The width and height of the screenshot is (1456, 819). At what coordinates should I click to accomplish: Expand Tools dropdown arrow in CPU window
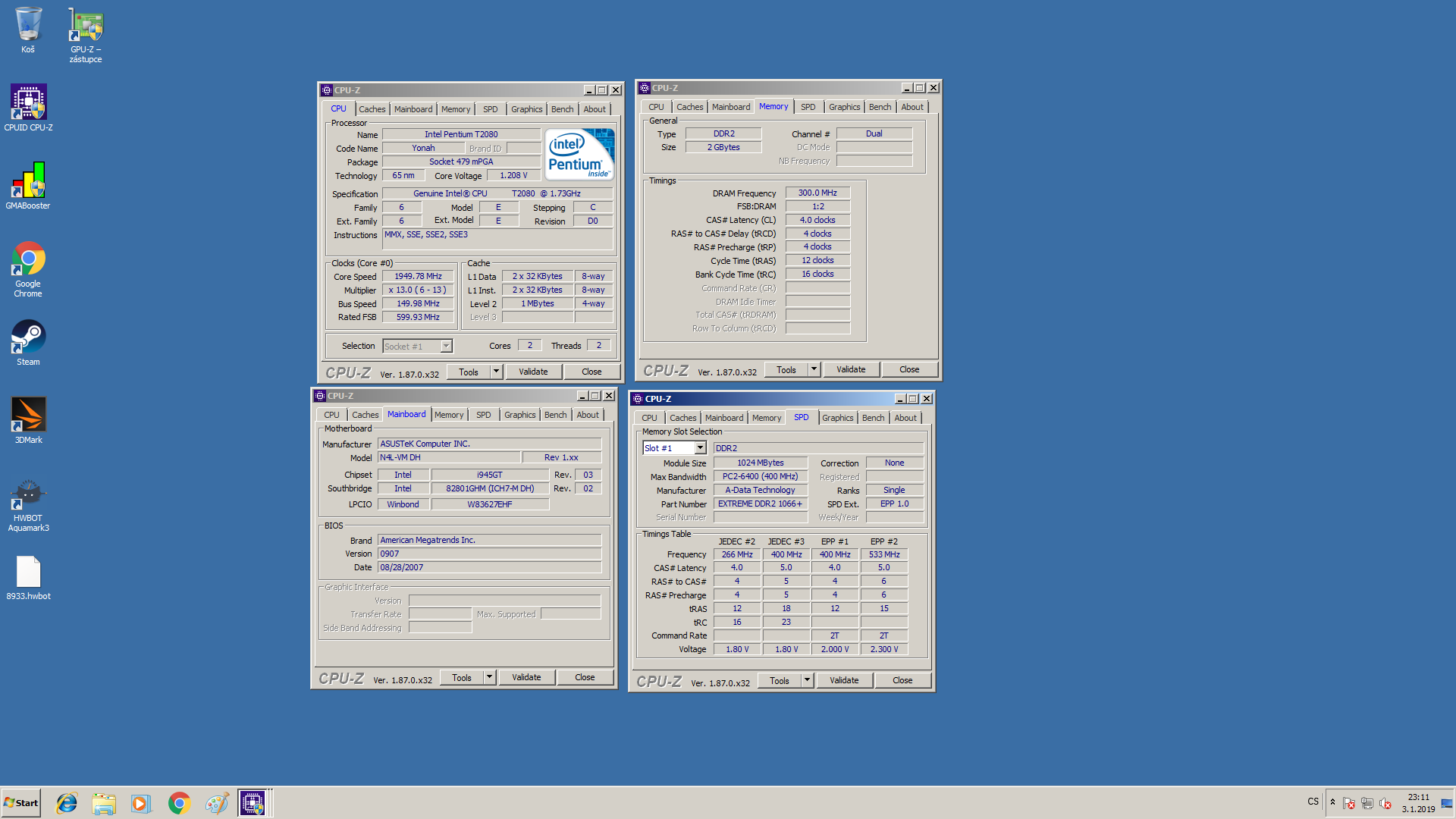[496, 372]
